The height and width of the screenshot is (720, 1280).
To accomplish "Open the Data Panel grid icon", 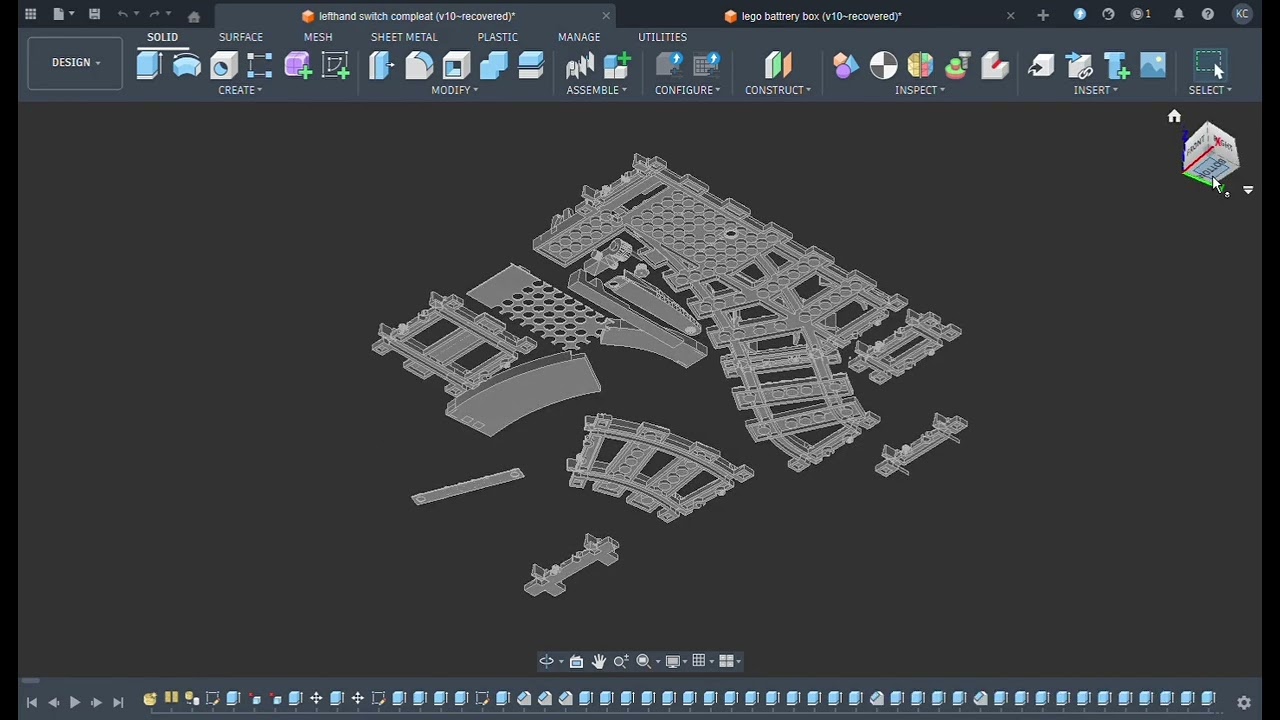I will (x=31, y=14).
